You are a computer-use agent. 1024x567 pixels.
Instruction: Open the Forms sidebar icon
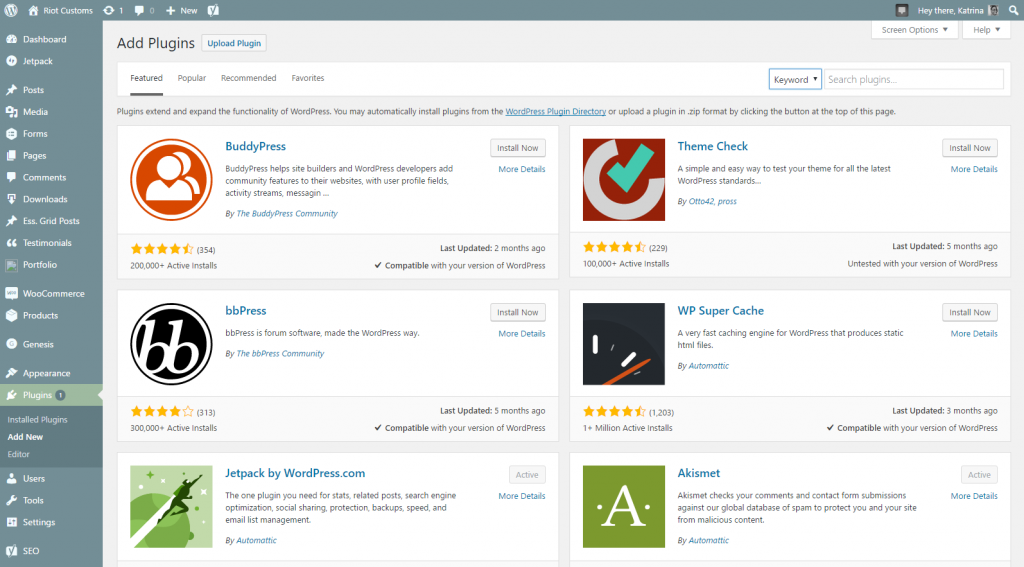(x=12, y=133)
